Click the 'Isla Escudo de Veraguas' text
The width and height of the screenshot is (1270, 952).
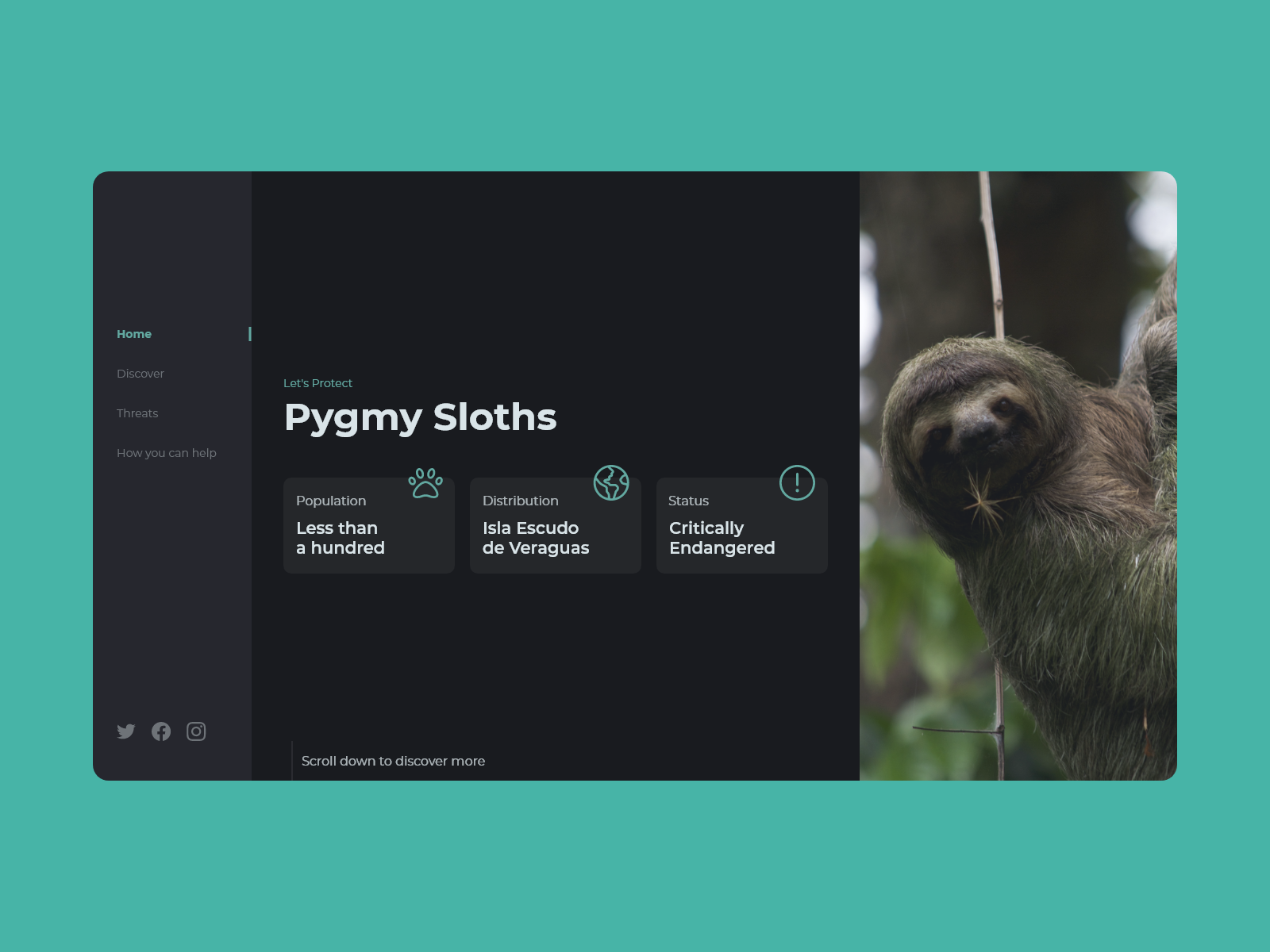point(536,538)
